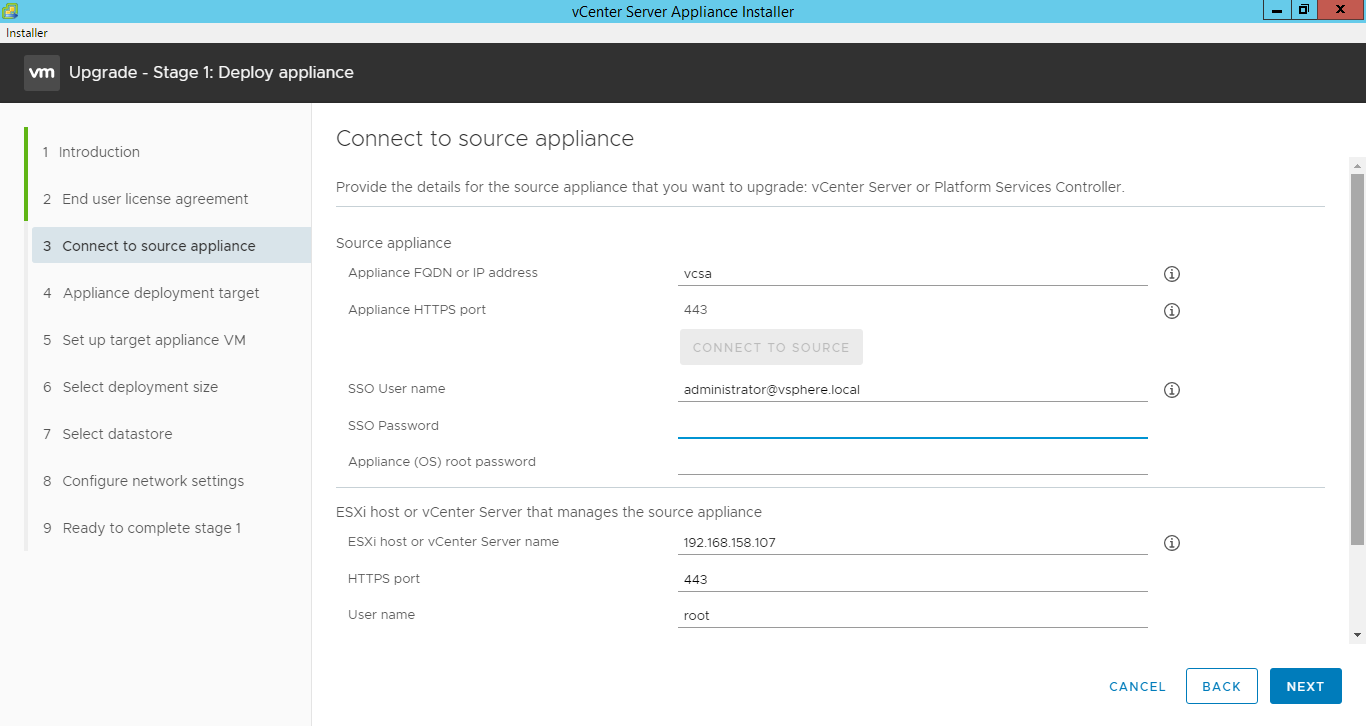
Task: Click the info icon next to SSO User name
Action: point(1171,389)
